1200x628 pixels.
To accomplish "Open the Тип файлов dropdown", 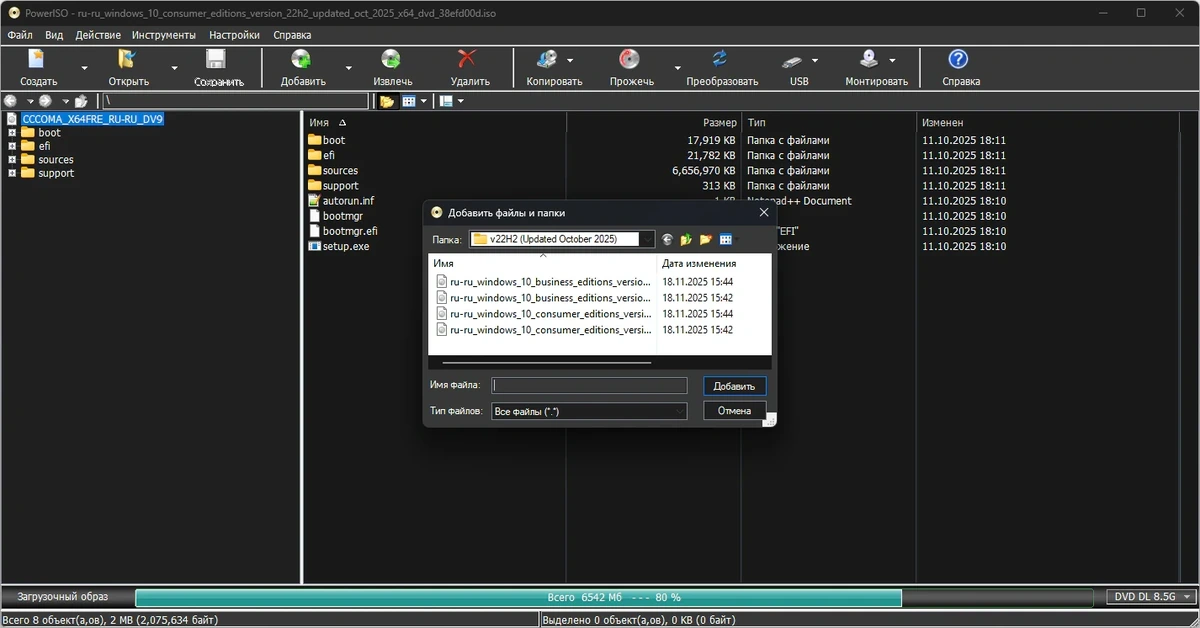I will (589, 411).
